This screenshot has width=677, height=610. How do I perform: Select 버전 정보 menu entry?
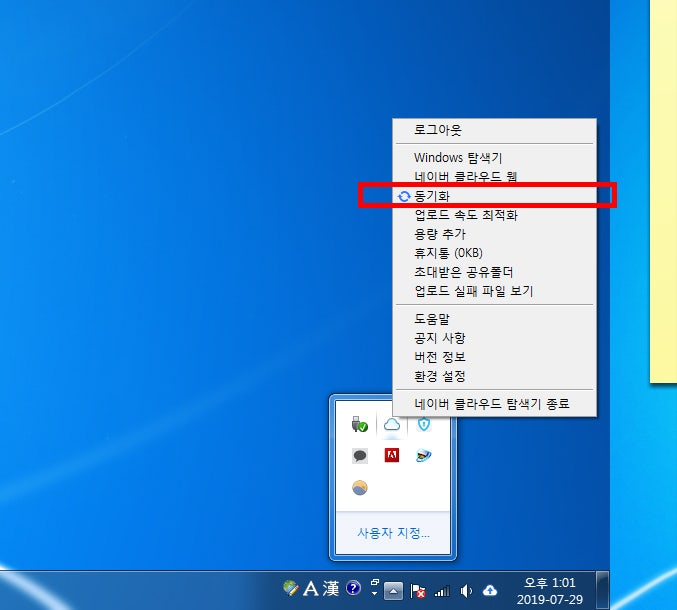pos(494,357)
